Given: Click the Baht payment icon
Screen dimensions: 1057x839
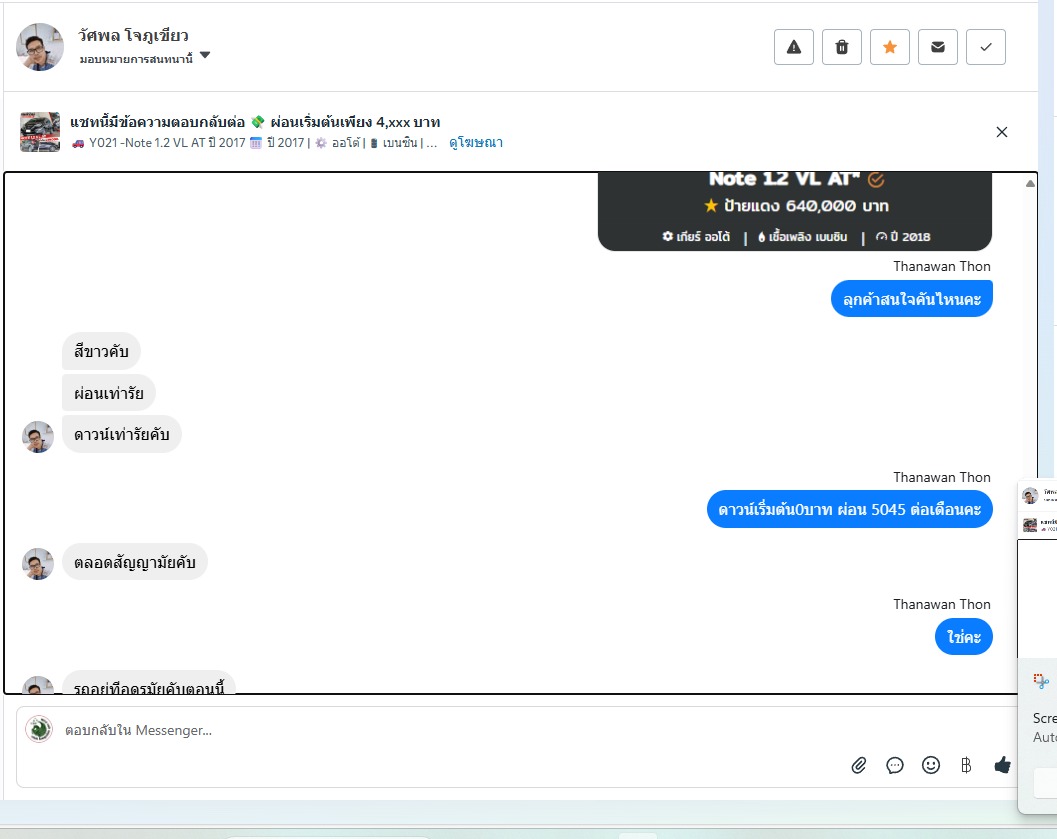Looking at the screenshot, I should click(966, 765).
